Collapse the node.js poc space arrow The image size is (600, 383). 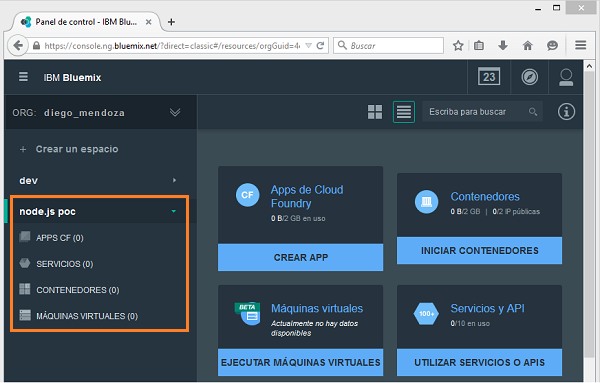coord(174,211)
